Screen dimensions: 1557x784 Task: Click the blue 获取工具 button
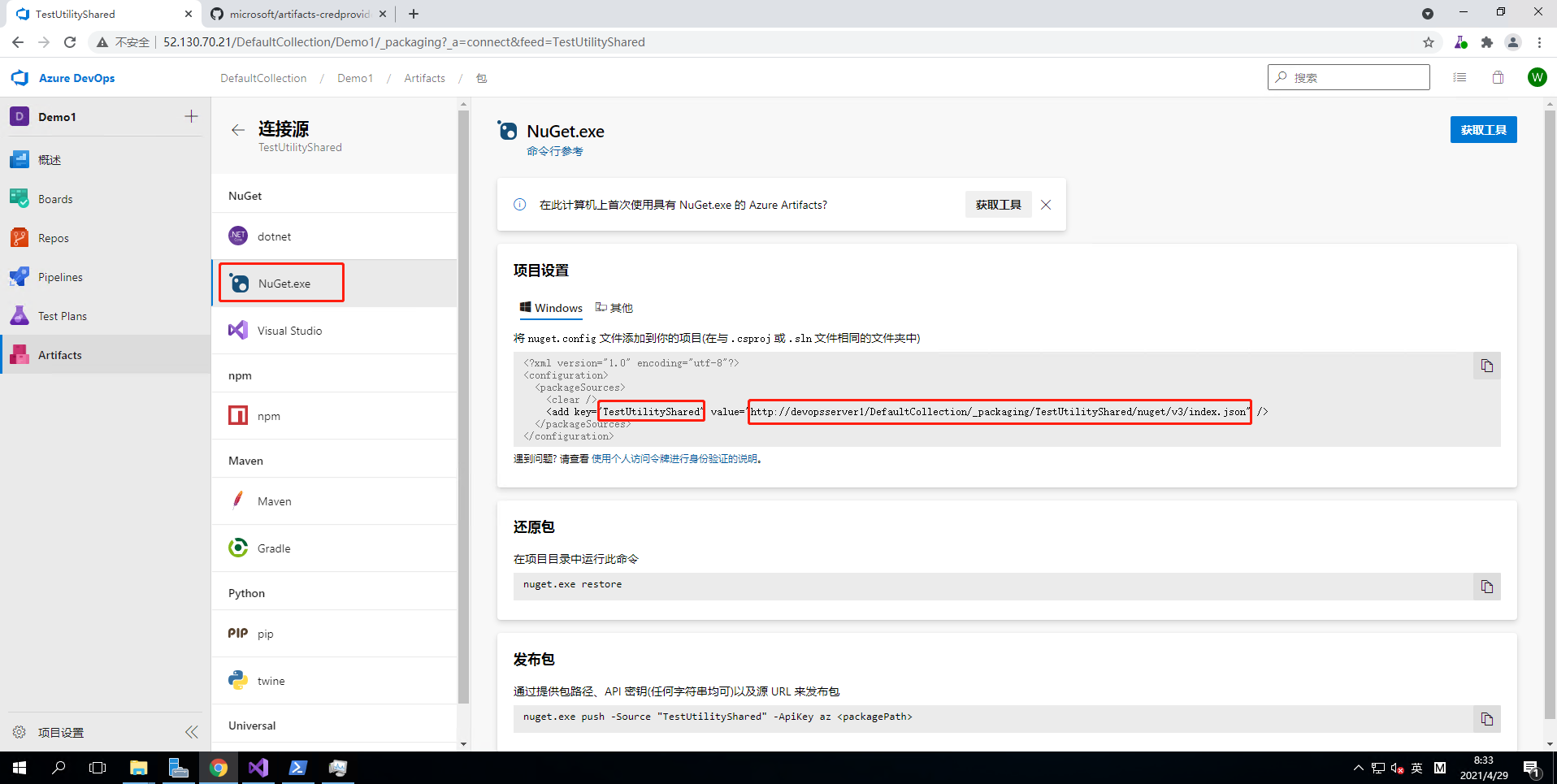(1483, 130)
